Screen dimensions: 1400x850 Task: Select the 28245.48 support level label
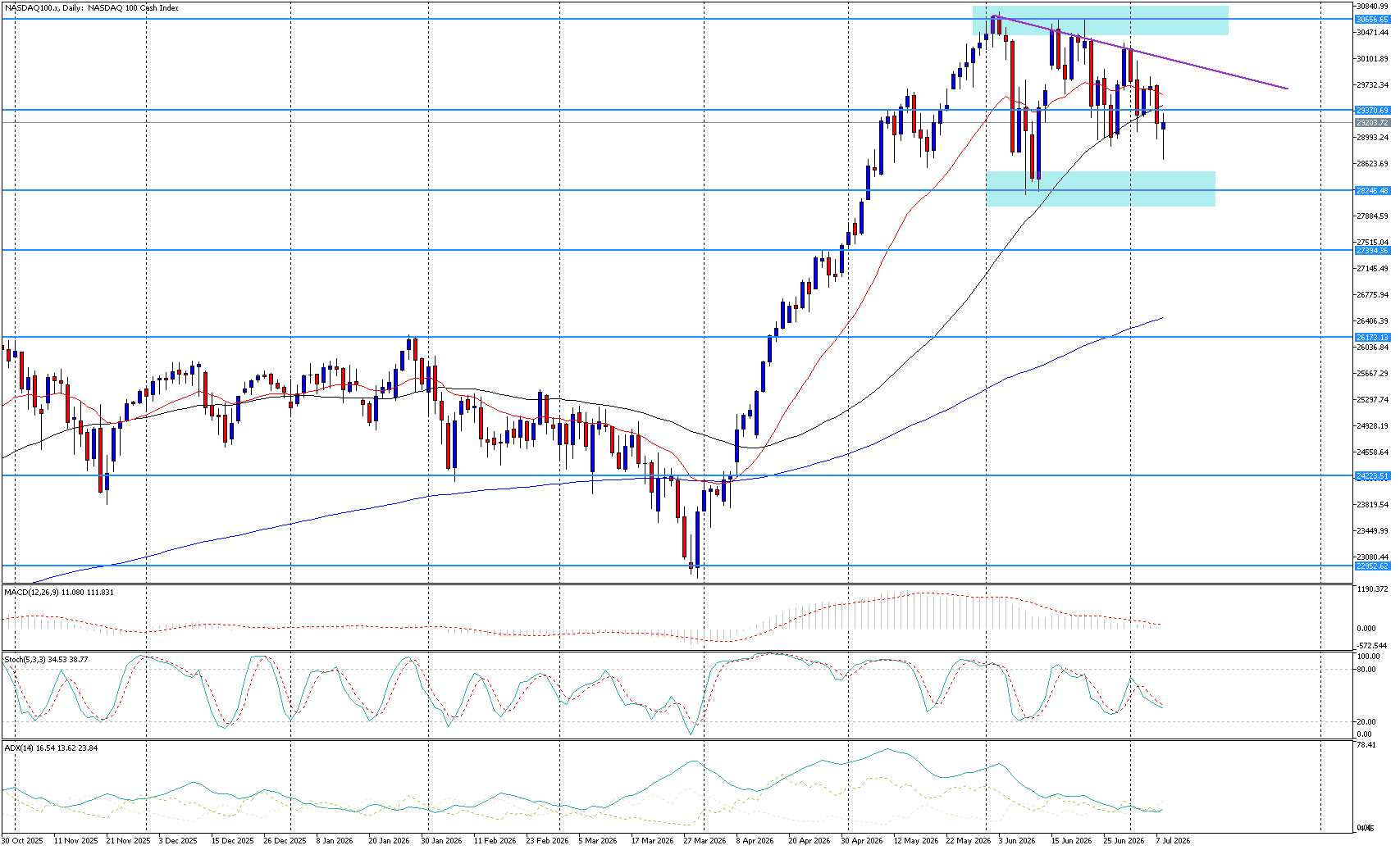(x=1372, y=190)
